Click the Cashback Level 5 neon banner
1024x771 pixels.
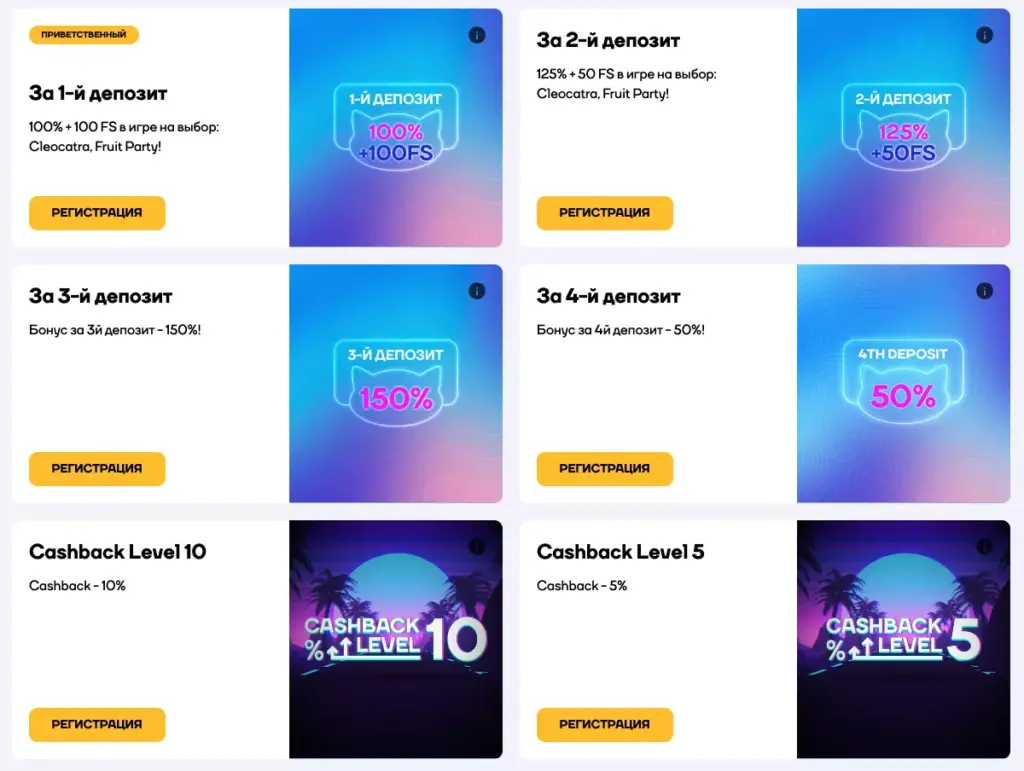(x=903, y=640)
